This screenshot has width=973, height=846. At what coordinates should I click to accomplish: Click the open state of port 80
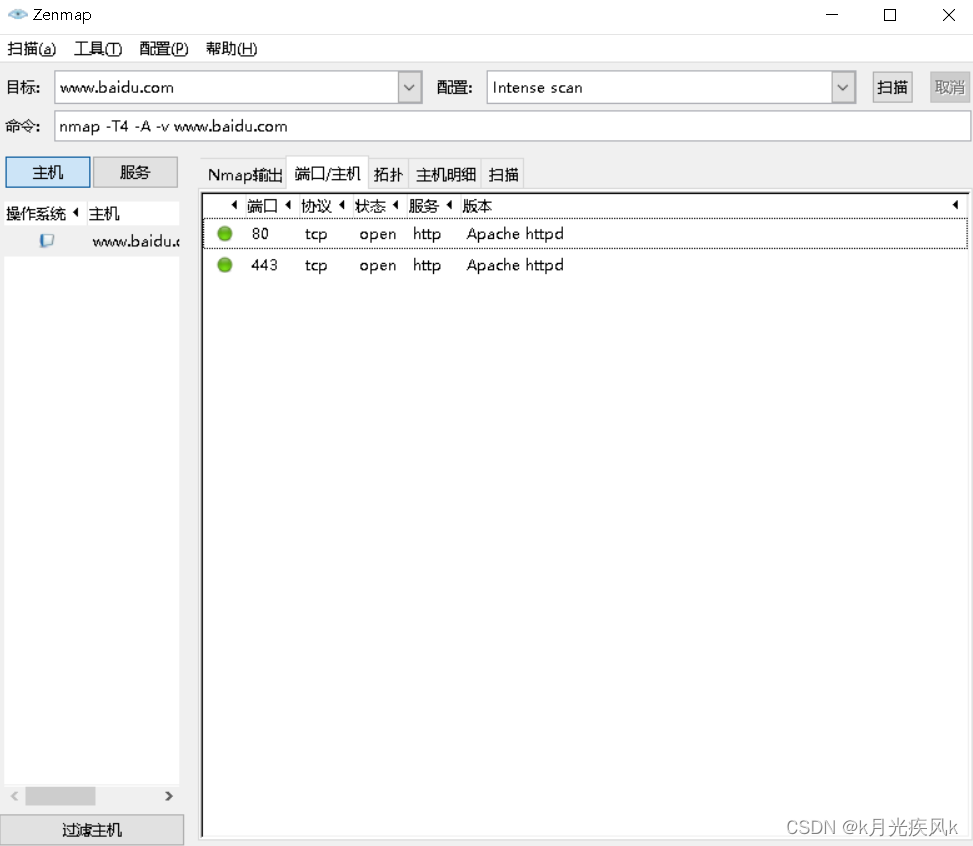click(377, 235)
